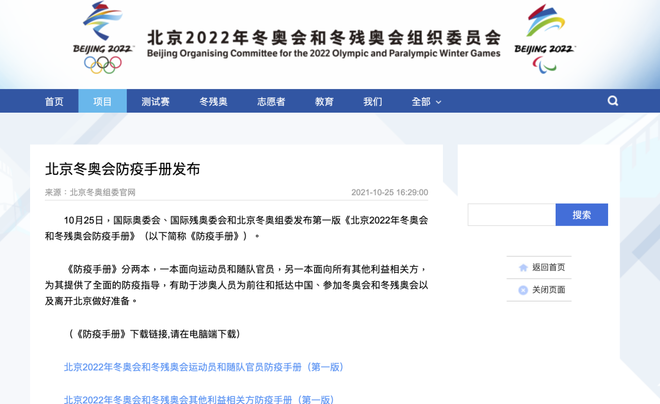
Task: Focus the sidebar search input field
Action: [x=511, y=215]
